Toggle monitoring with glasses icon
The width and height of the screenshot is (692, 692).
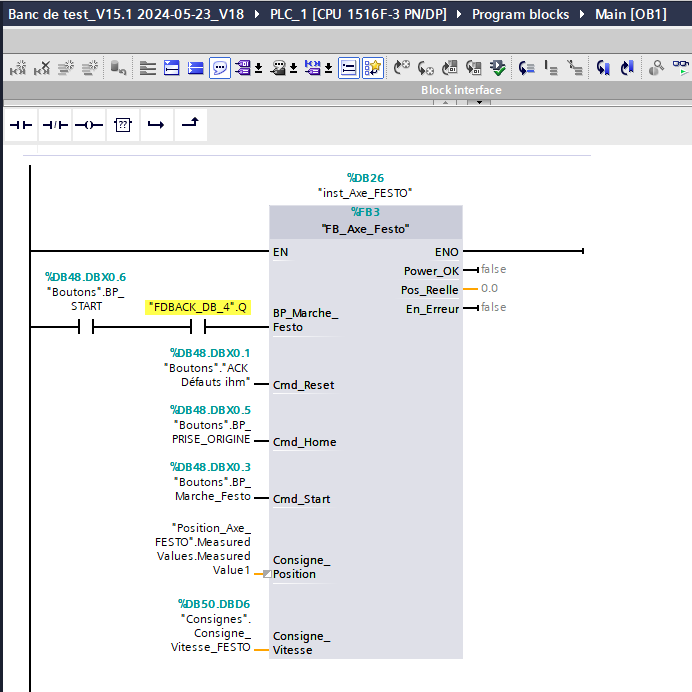click(681, 68)
